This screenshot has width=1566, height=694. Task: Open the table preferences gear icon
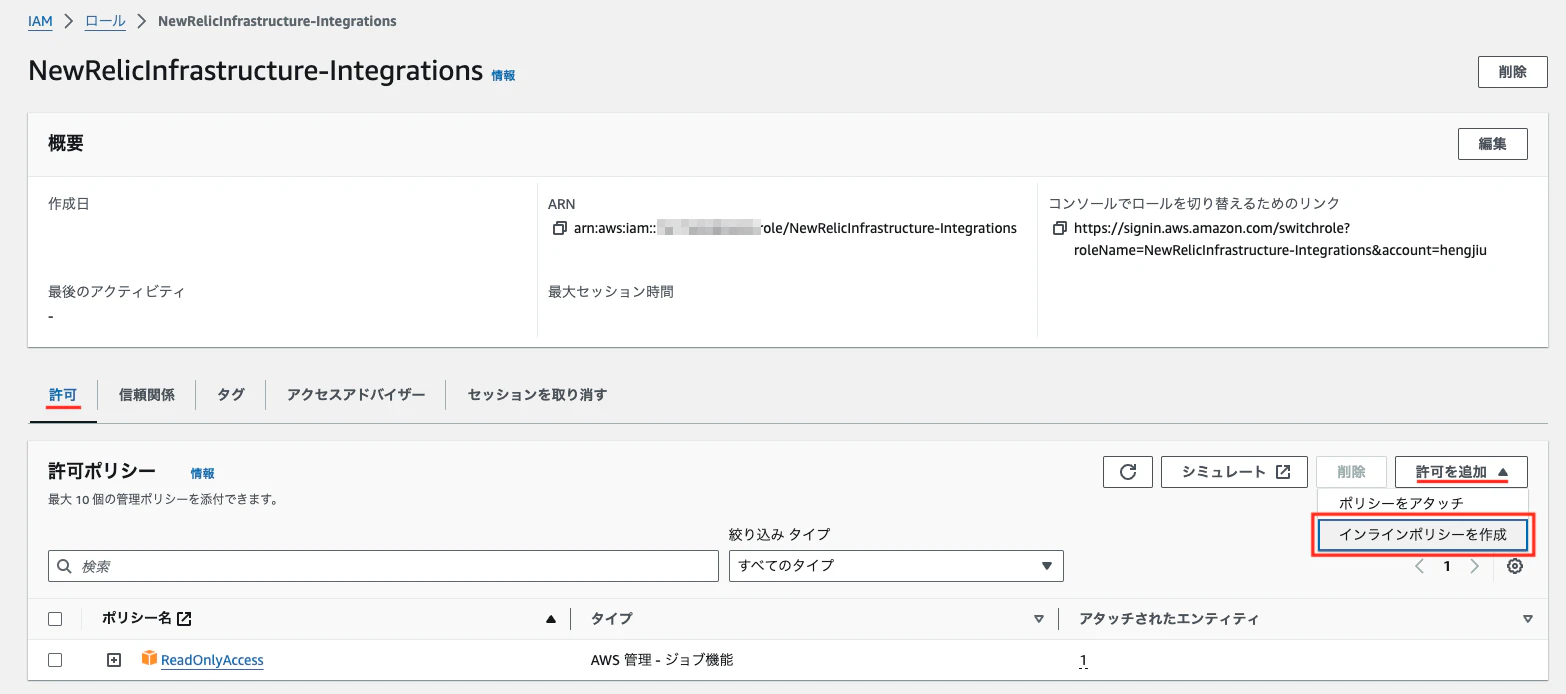point(1515,566)
